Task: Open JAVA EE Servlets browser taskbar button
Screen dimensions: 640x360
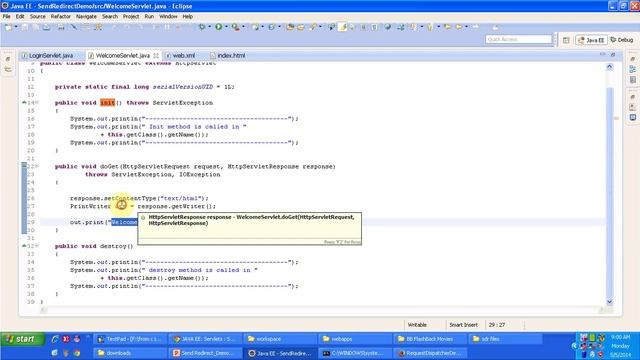Action: pyautogui.click(x=204, y=339)
